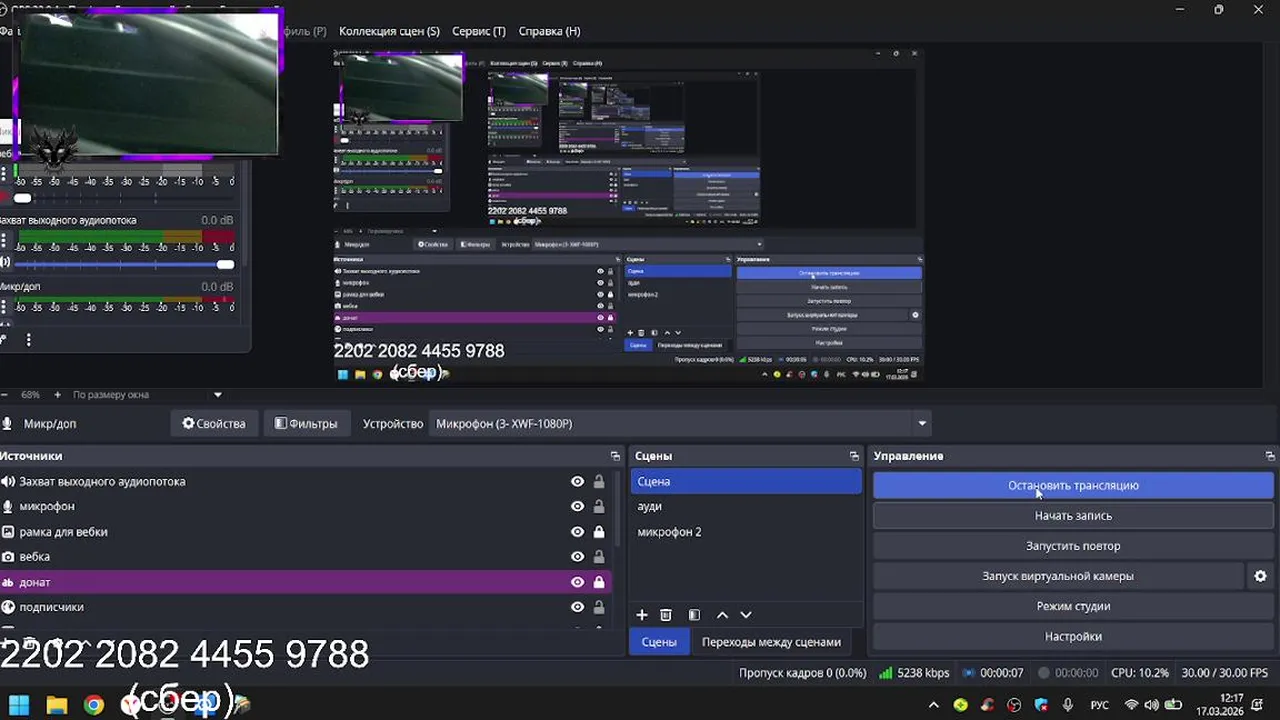The image size is (1280, 720).
Task: Click Запустить повтор button
Action: (1073, 546)
